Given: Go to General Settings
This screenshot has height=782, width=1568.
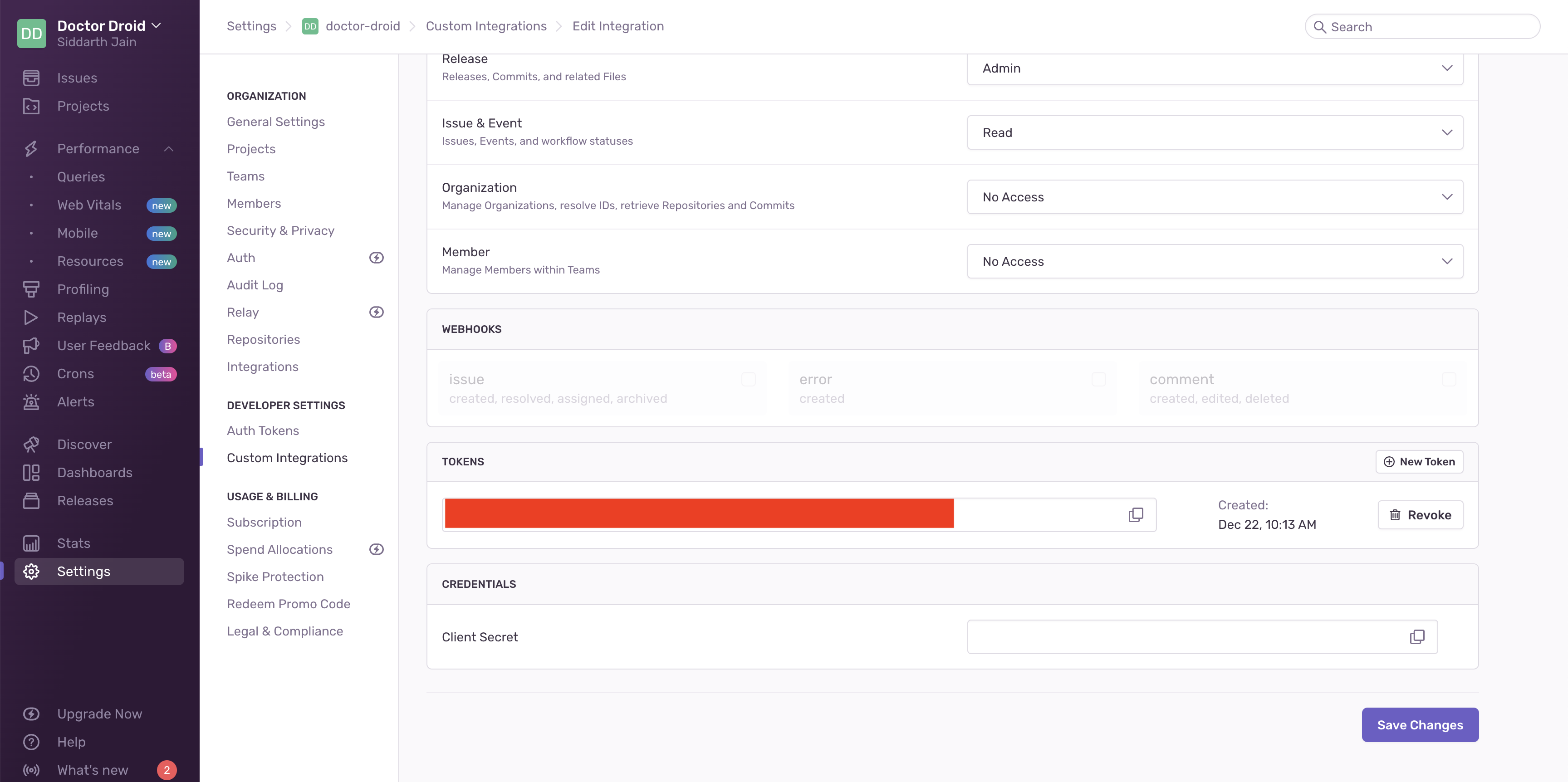Looking at the screenshot, I should tap(276, 122).
